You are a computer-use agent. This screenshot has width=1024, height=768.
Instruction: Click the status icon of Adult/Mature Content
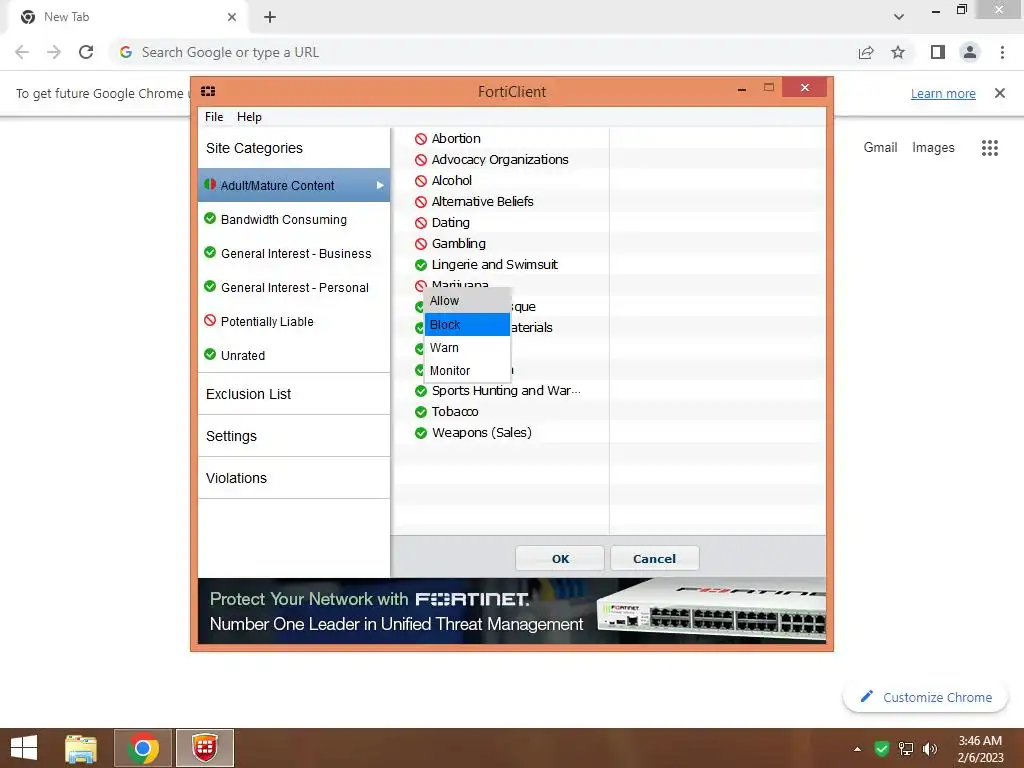[210, 185]
